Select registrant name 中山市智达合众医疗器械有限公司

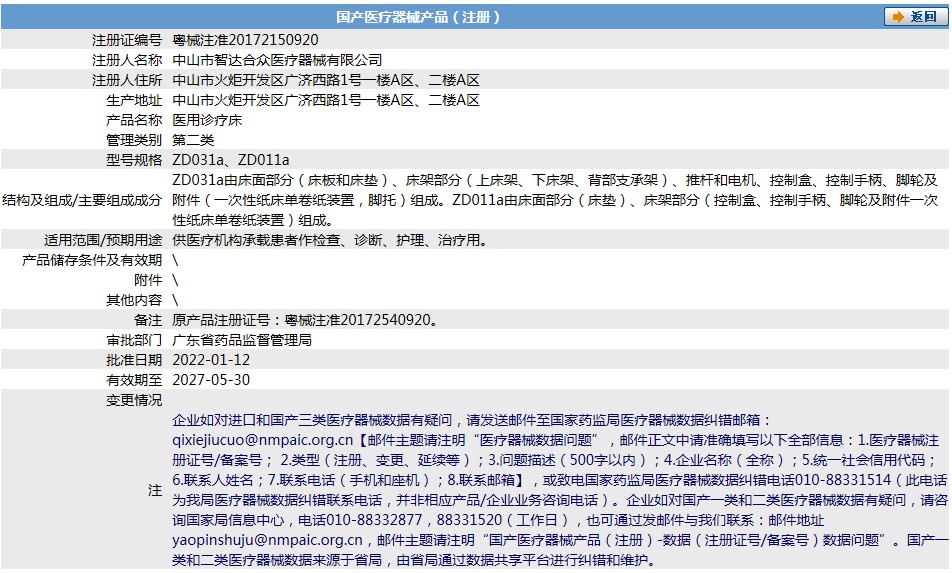click(277, 60)
